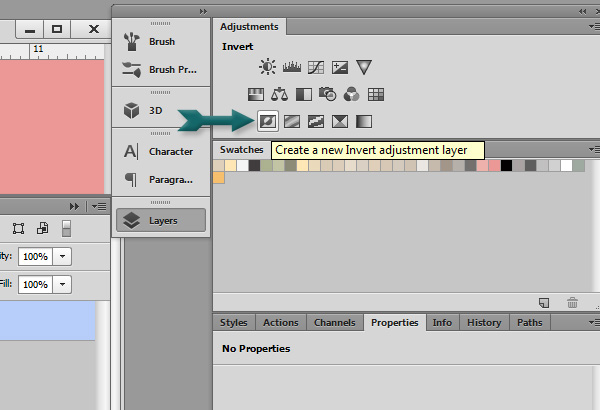This screenshot has width=600, height=410.
Task: Add a Photo Filter adjustment layer
Action: 328,94
